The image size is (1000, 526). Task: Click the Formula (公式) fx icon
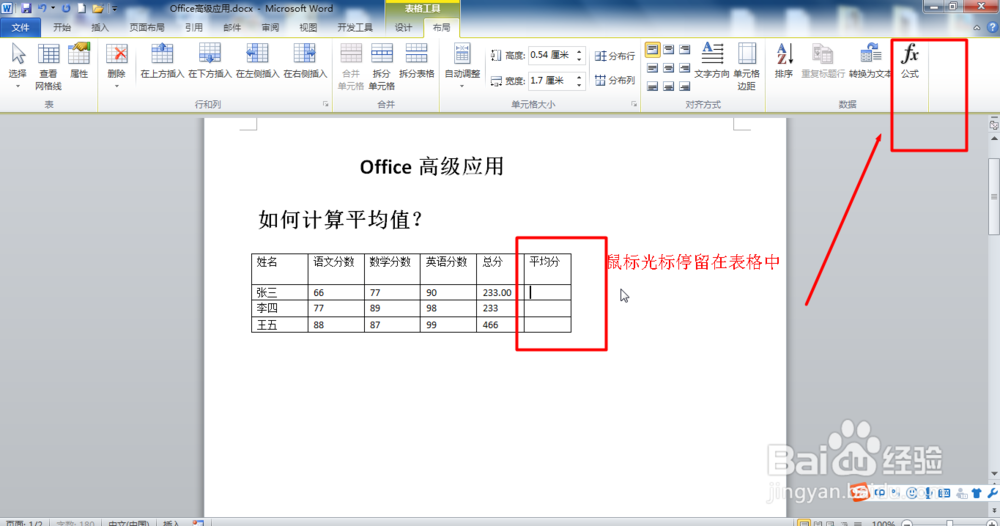tap(909, 62)
